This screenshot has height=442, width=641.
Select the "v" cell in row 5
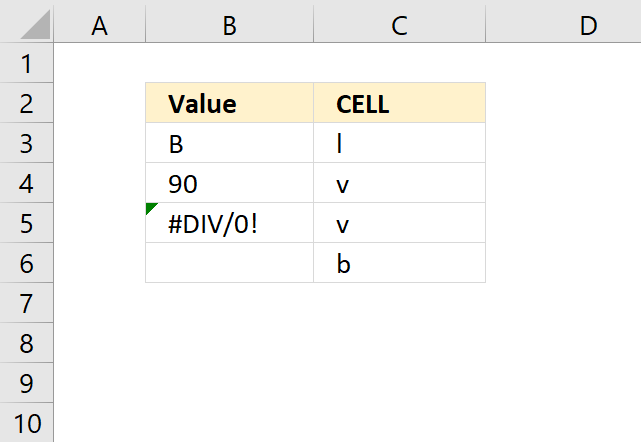coord(399,224)
